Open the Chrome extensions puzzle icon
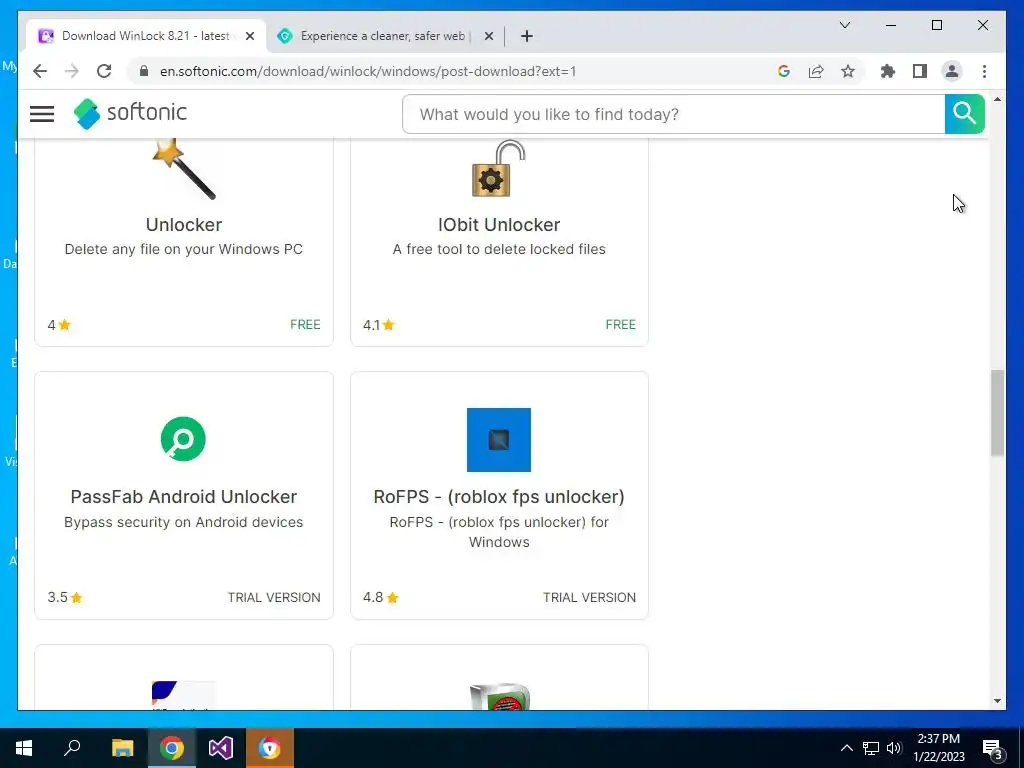 (x=888, y=71)
